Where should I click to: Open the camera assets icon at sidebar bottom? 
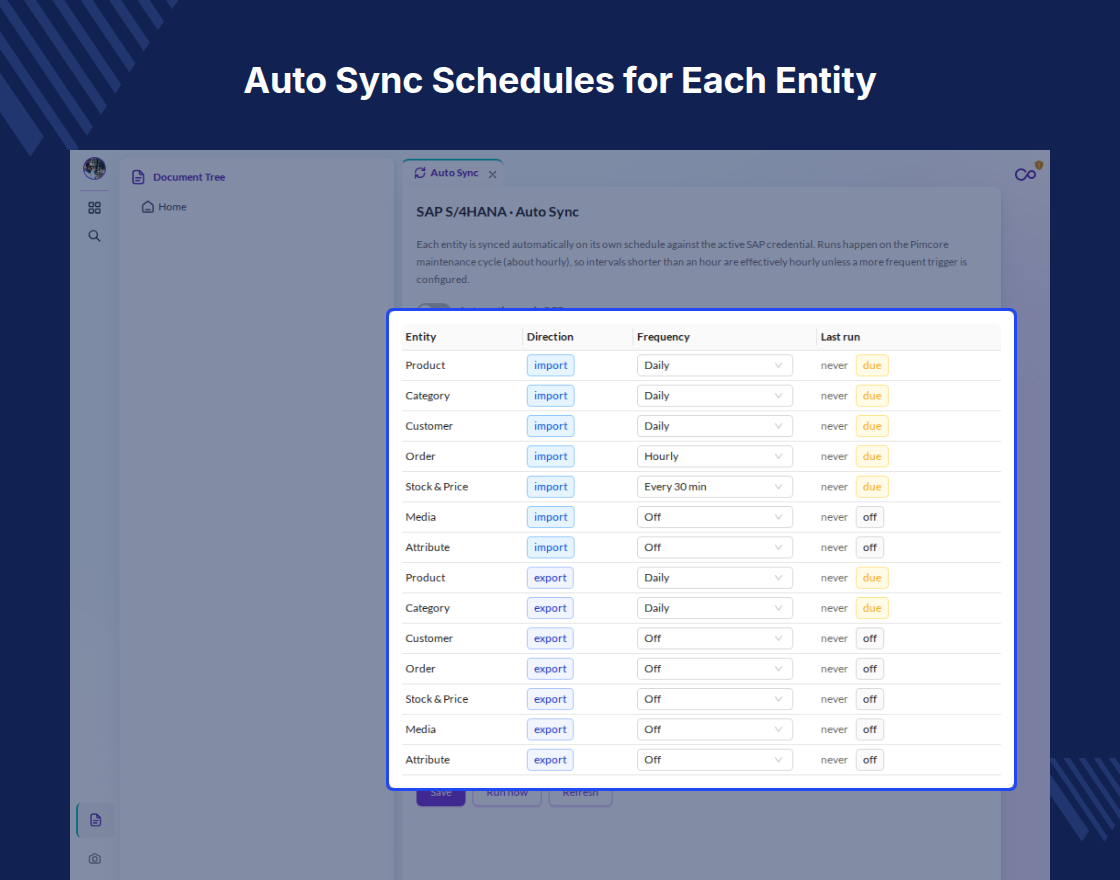coord(95,859)
